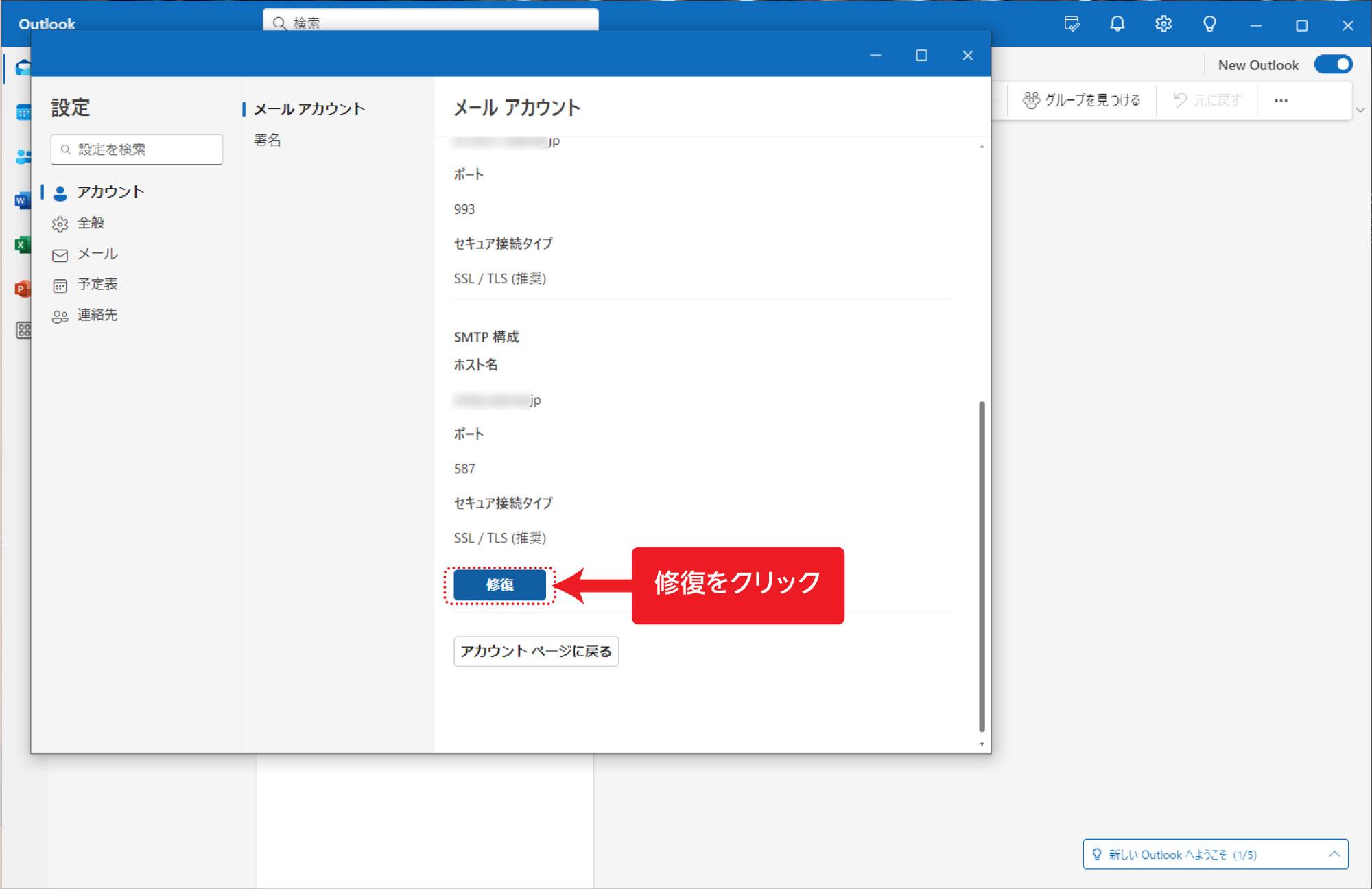Open the Mail icon in the left rail
The width and height of the screenshot is (1372, 889).
(24, 67)
